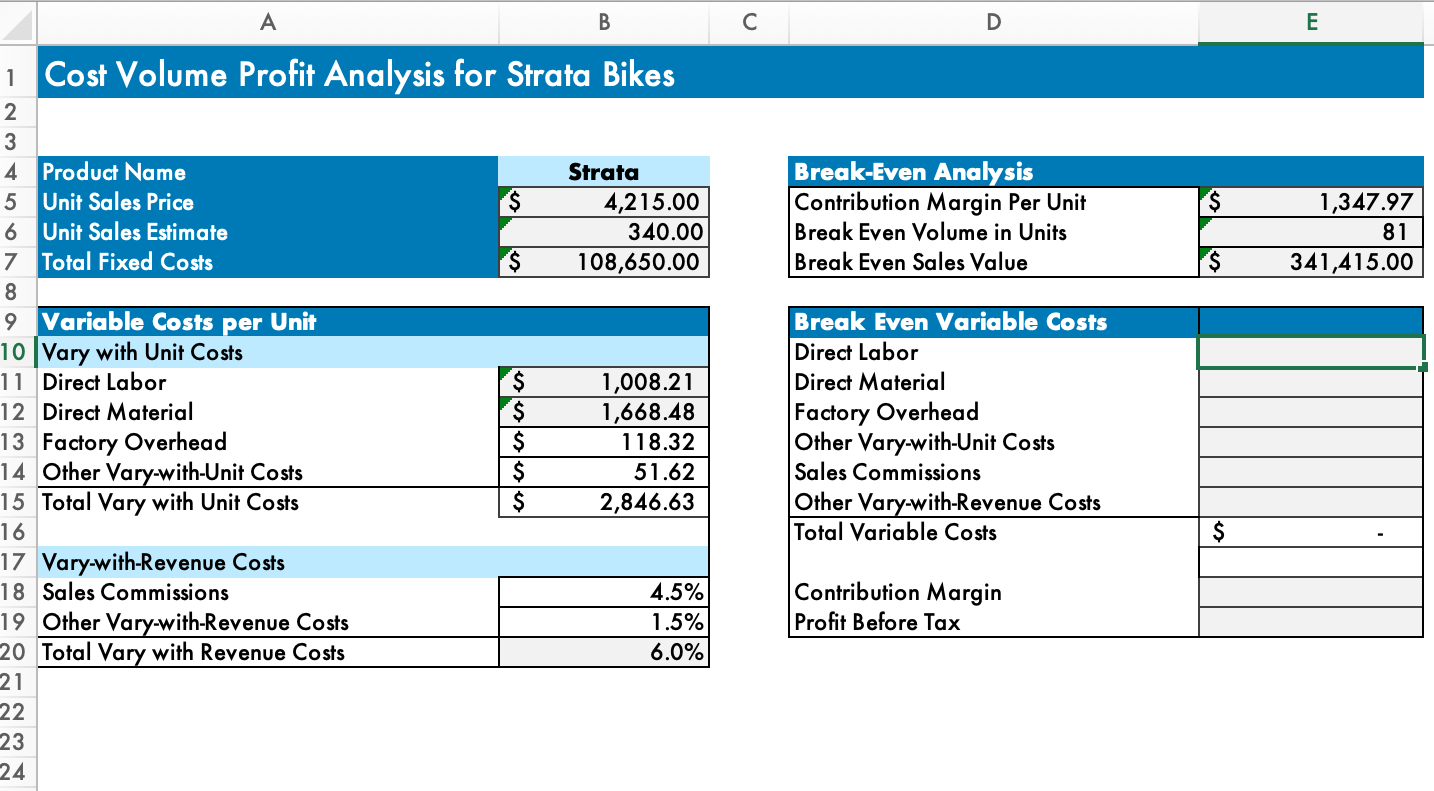The image size is (1434, 791).
Task: Select empty Other Vary-with-Unit Costs cell in column E
Action: [1311, 442]
